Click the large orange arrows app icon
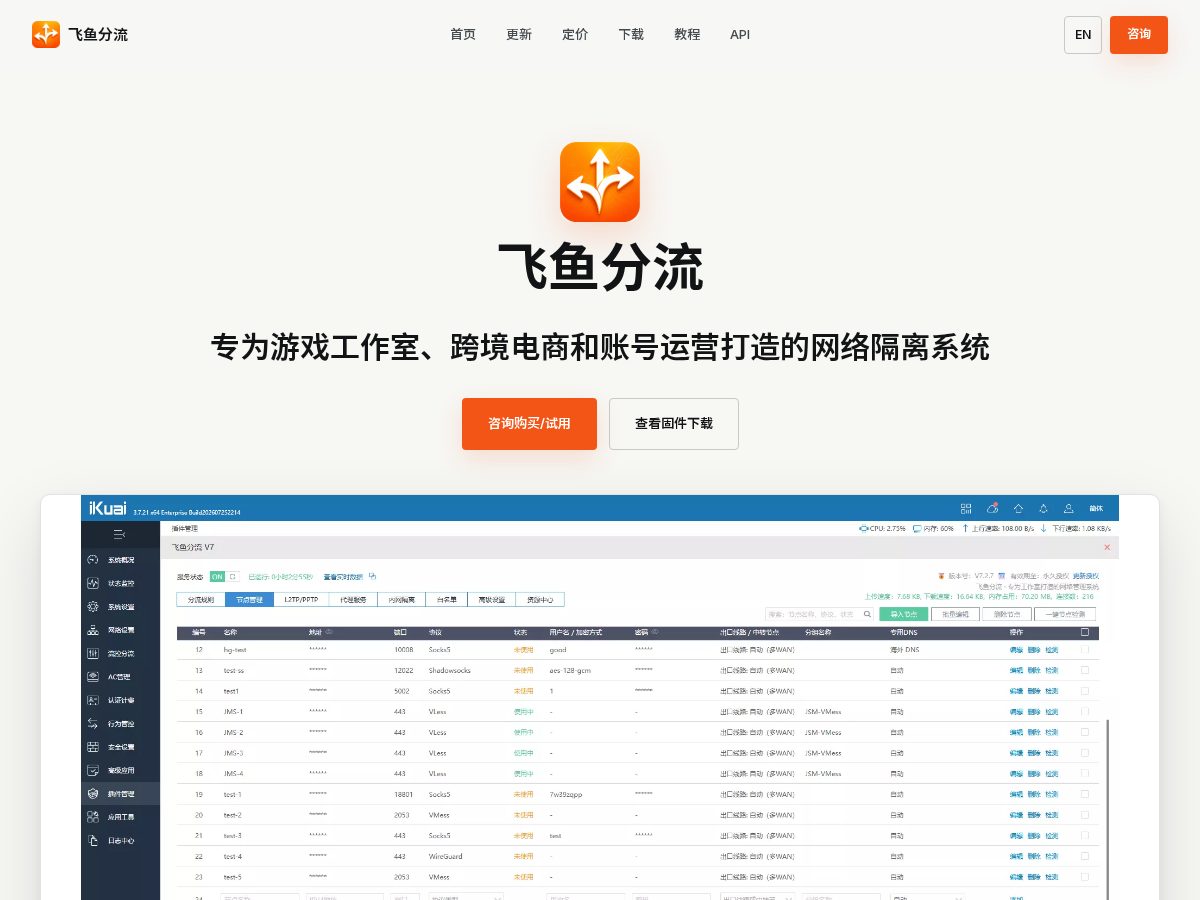1200x900 pixels. click(x=600, y=182)
